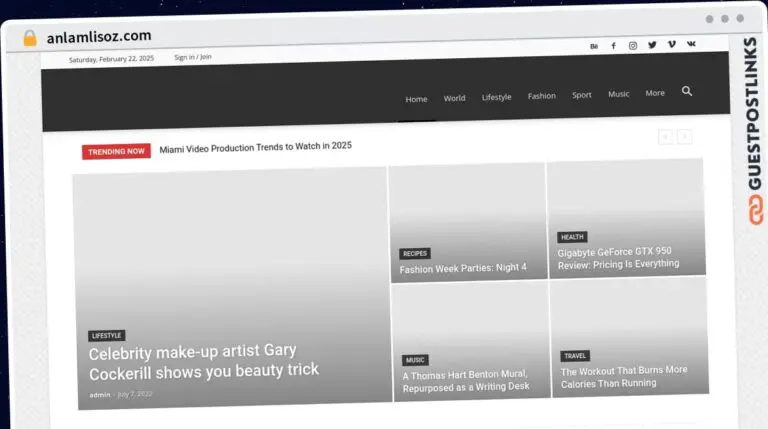Open the Gary Cockerill beauty trick article
This screenshot has width=768, height=429.
[x=203, y=361]
